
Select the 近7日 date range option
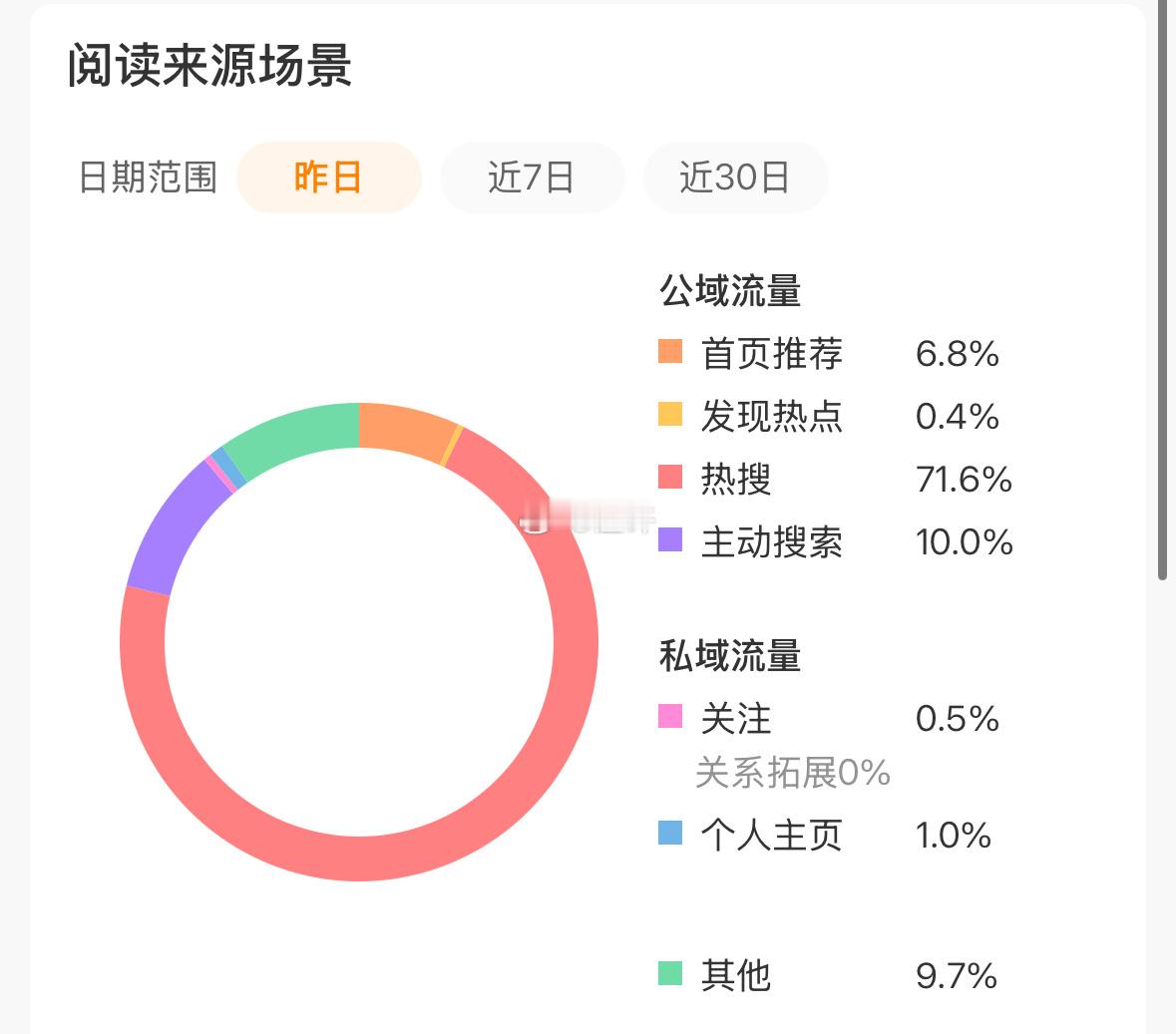point(532,176)
